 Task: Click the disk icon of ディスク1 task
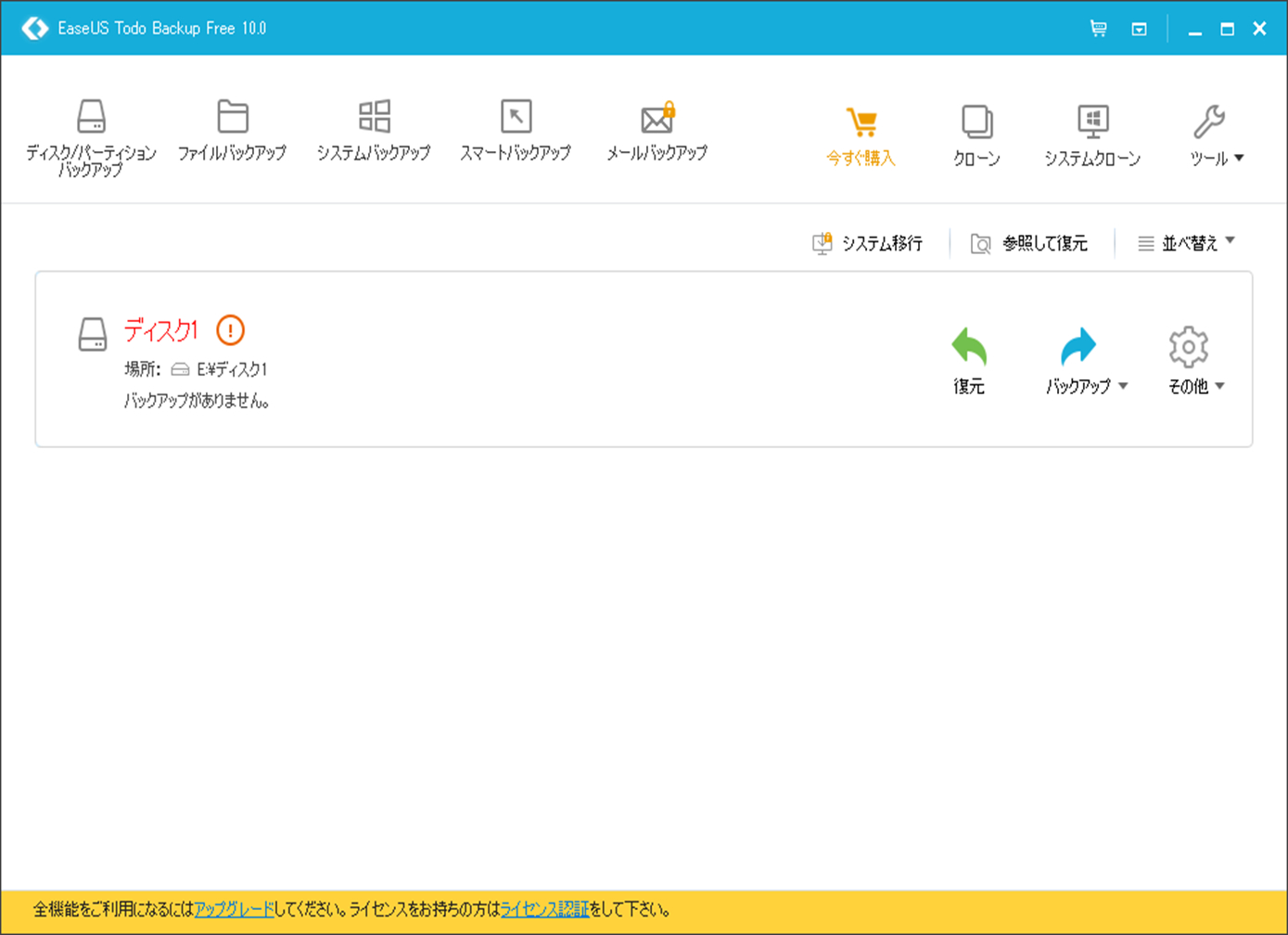tap(93, 334)
